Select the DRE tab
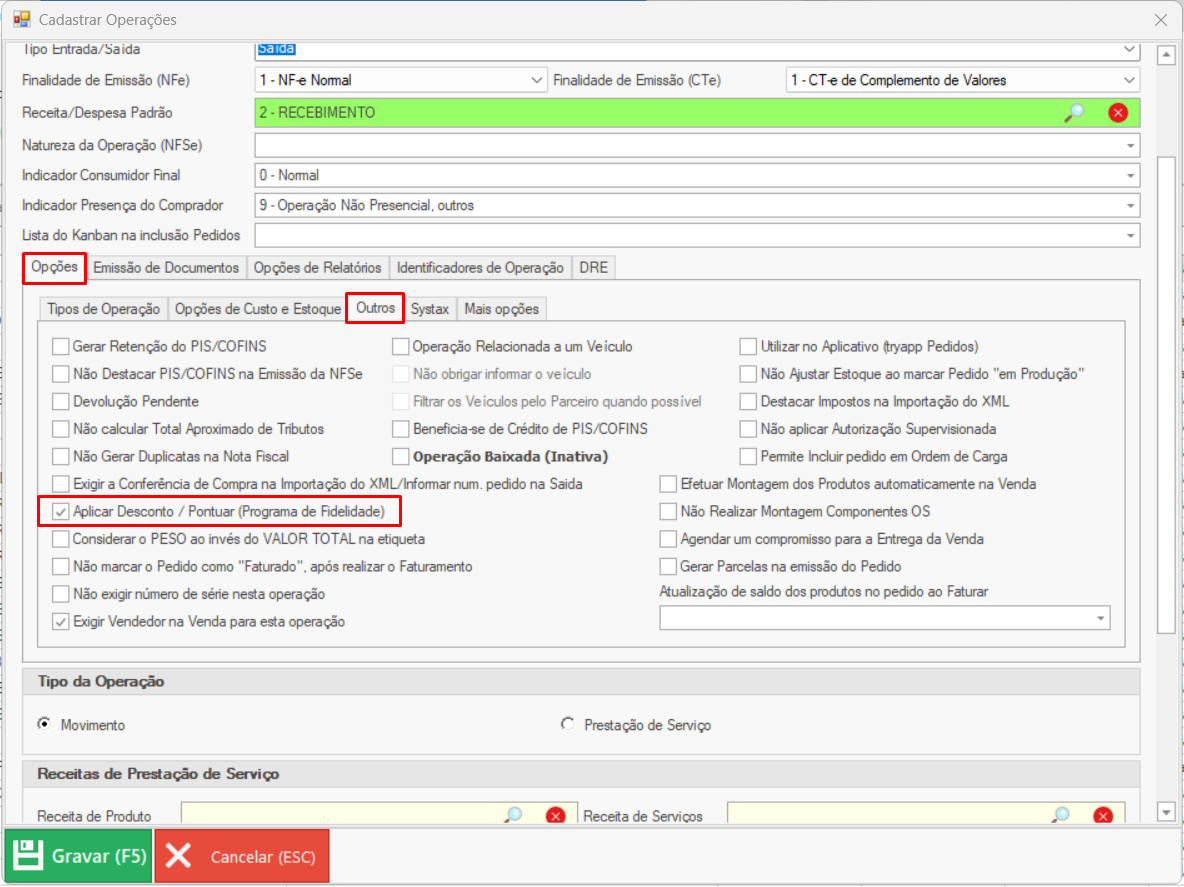The image size is (1184, 887). (594, 268)
